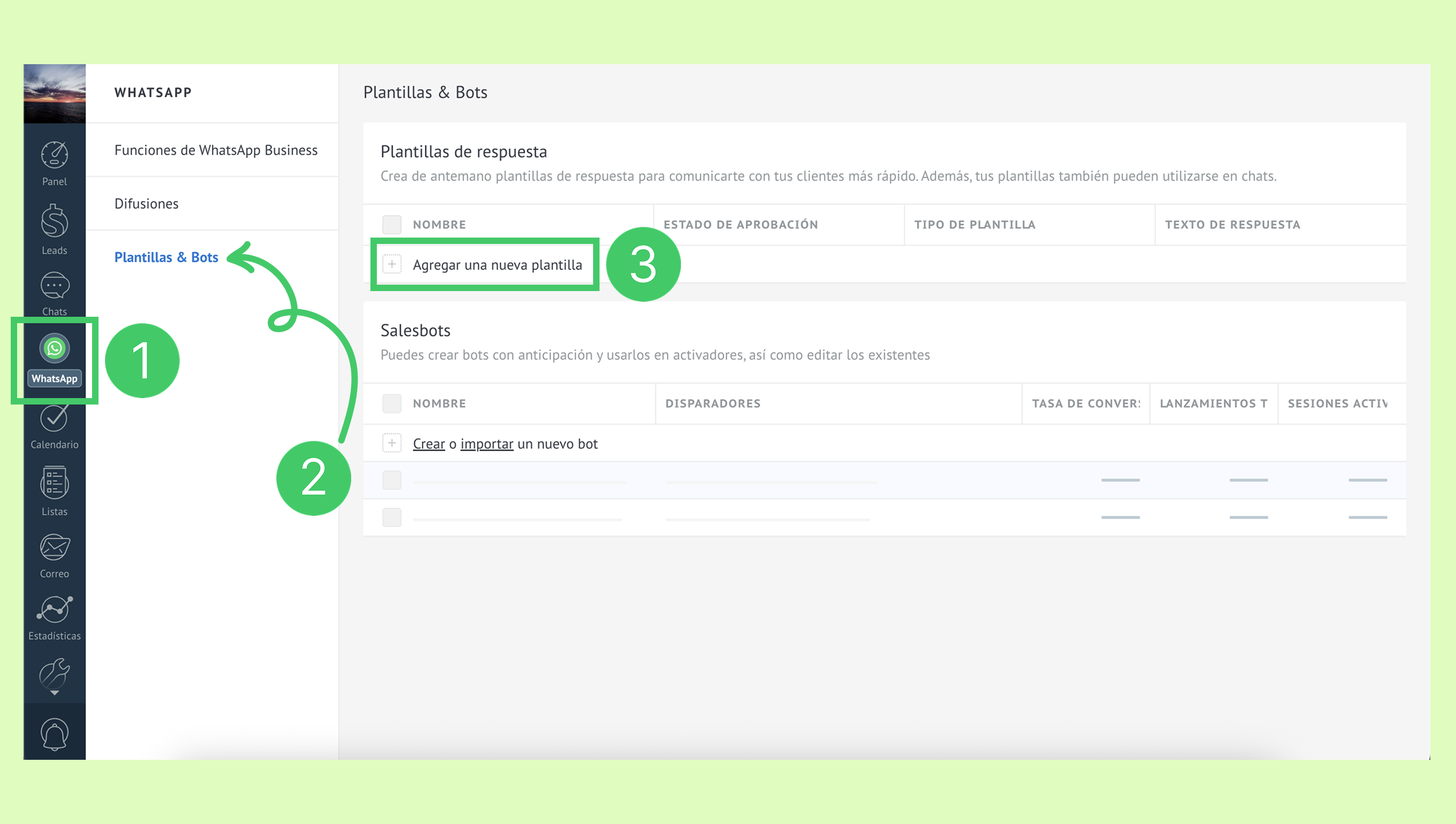Open the Listas icon
This screenshot has height=824, width=1456.
[x=55, y=483]
